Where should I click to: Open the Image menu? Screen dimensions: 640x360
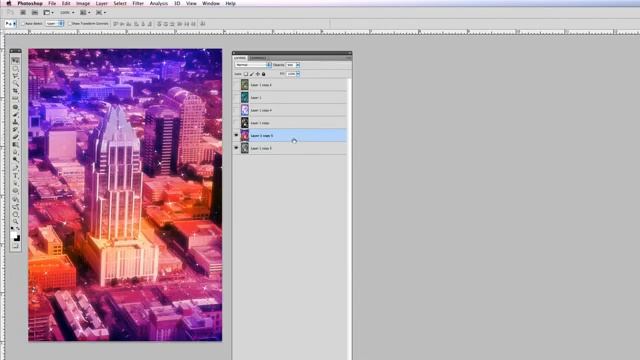83,3
